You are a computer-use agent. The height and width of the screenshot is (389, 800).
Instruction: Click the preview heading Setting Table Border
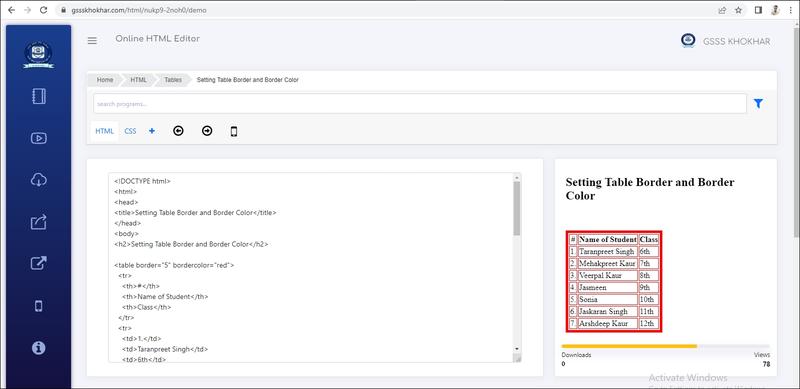(649, 189)
